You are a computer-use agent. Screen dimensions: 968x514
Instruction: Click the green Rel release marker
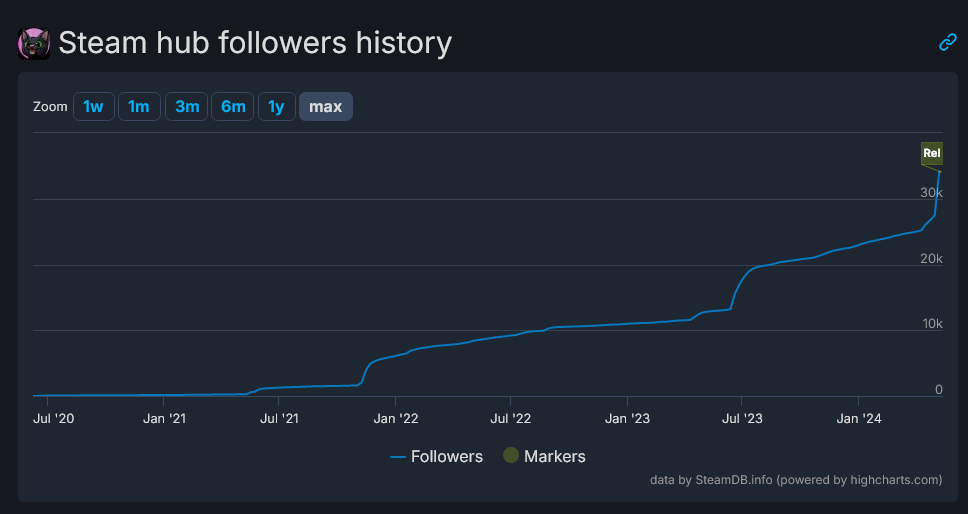click(931, 153)
